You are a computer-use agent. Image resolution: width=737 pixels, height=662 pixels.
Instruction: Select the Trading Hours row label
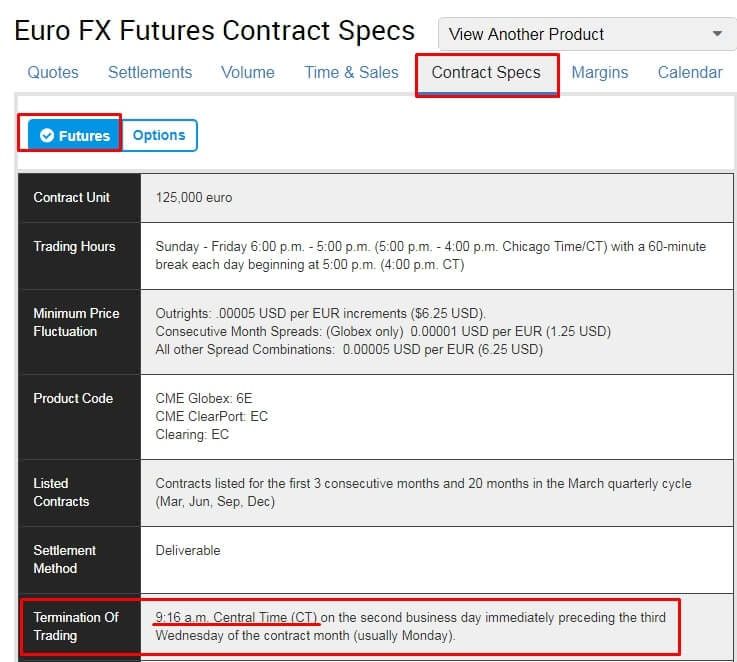(x=74, y=246)
